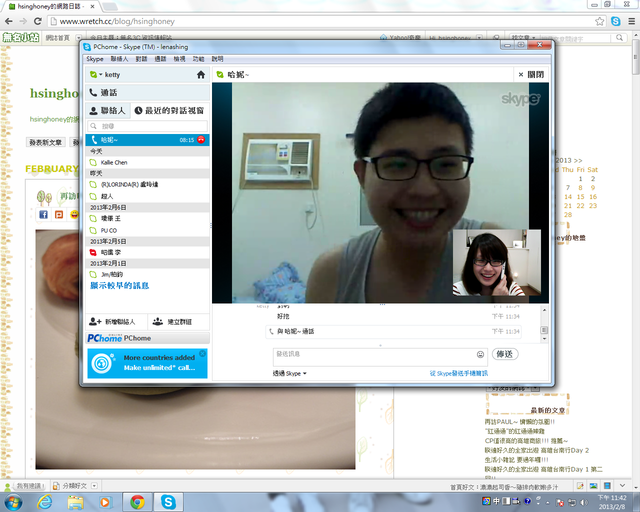Screen dimensions: 640x512
Task: Open the emoticon picker in message box
Action: coord(480,354)
